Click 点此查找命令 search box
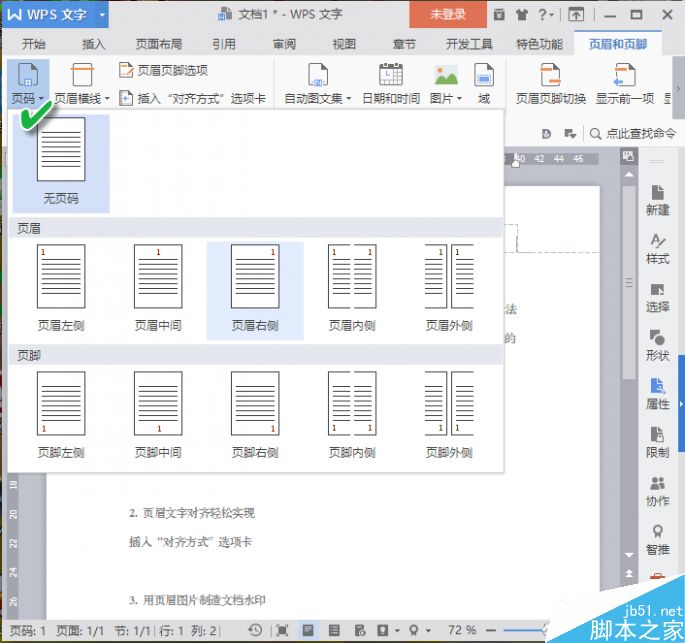The height and width of the screenshot is (643, 685). tap(633, 133)
